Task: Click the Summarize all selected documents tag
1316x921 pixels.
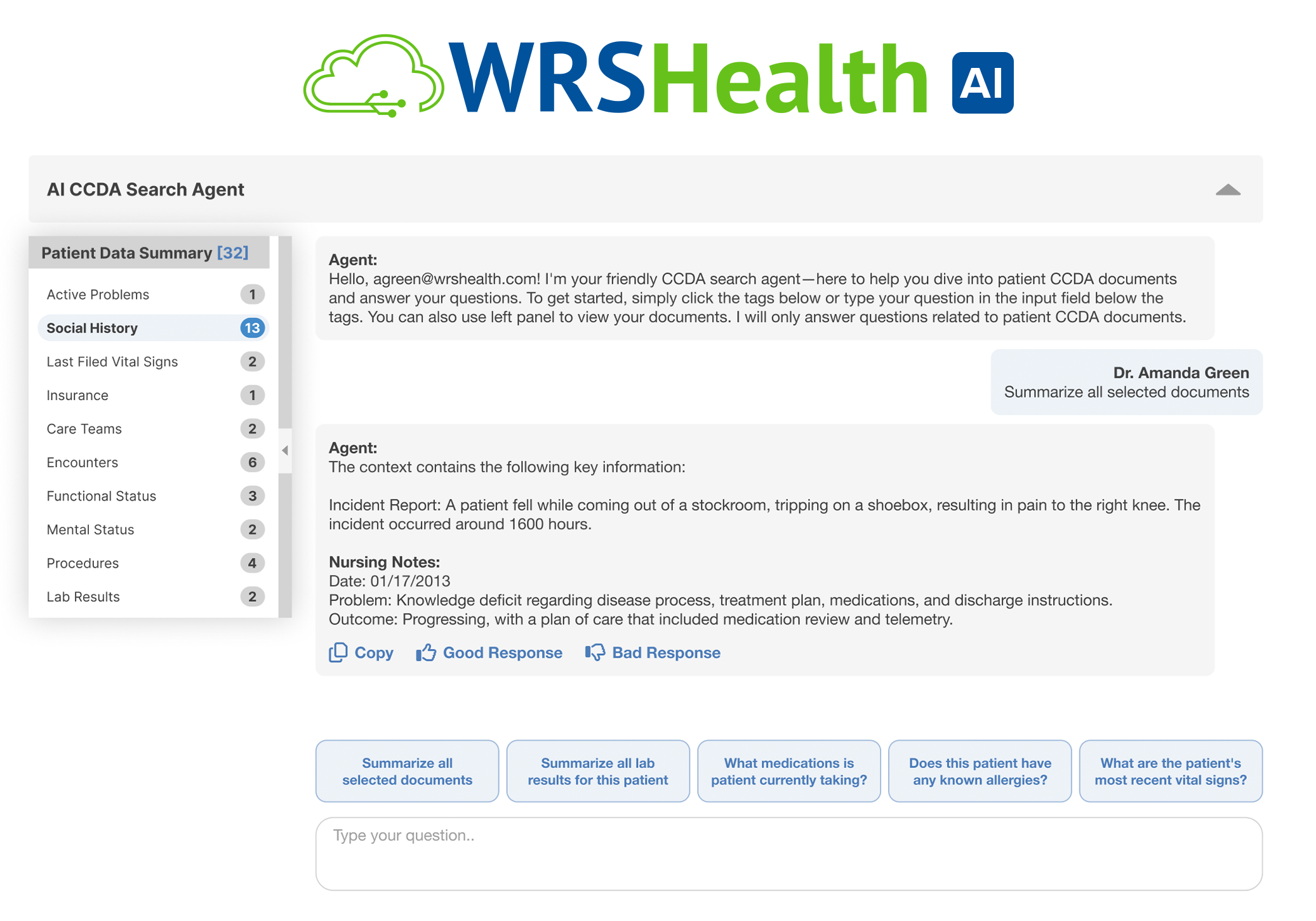Action: click(407, 771)
